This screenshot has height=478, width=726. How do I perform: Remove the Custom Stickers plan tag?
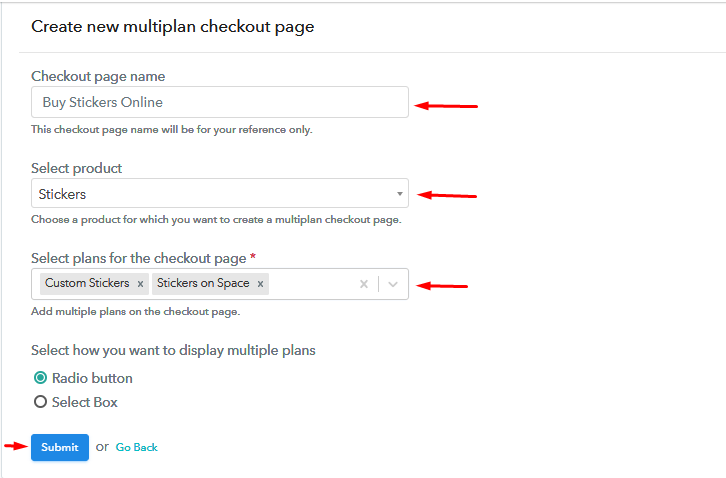pyautogui.click(x=140, y=284)
